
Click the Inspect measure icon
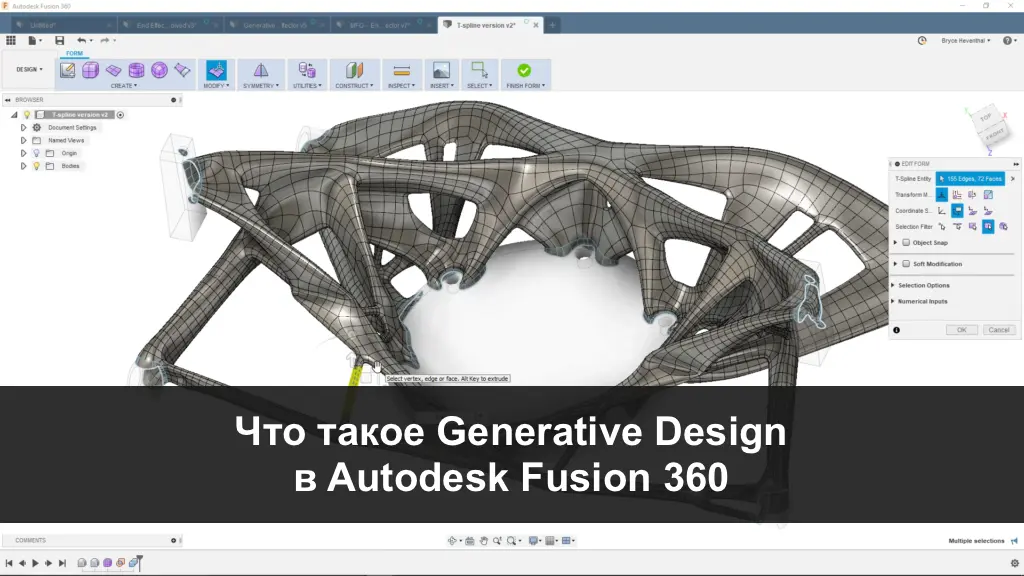point(402,70)
